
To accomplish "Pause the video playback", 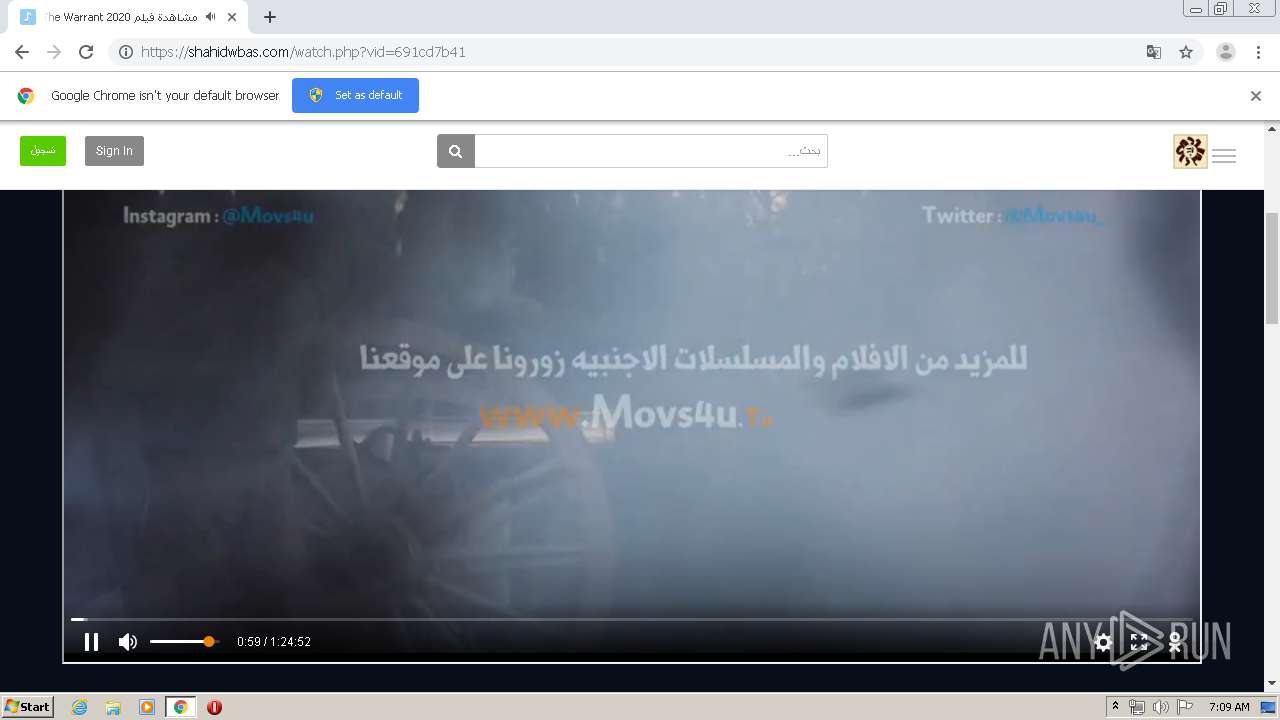I will click(91, 642).
